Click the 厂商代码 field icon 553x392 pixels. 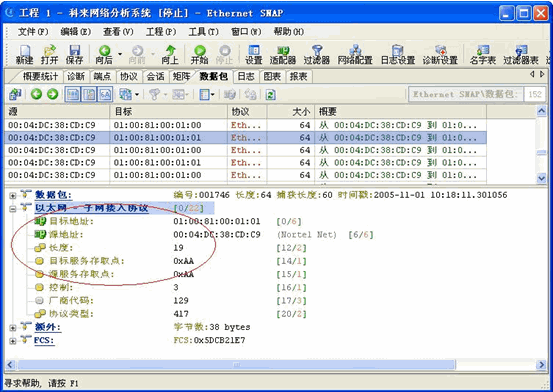pyautogui.click(x=40, y=301)
